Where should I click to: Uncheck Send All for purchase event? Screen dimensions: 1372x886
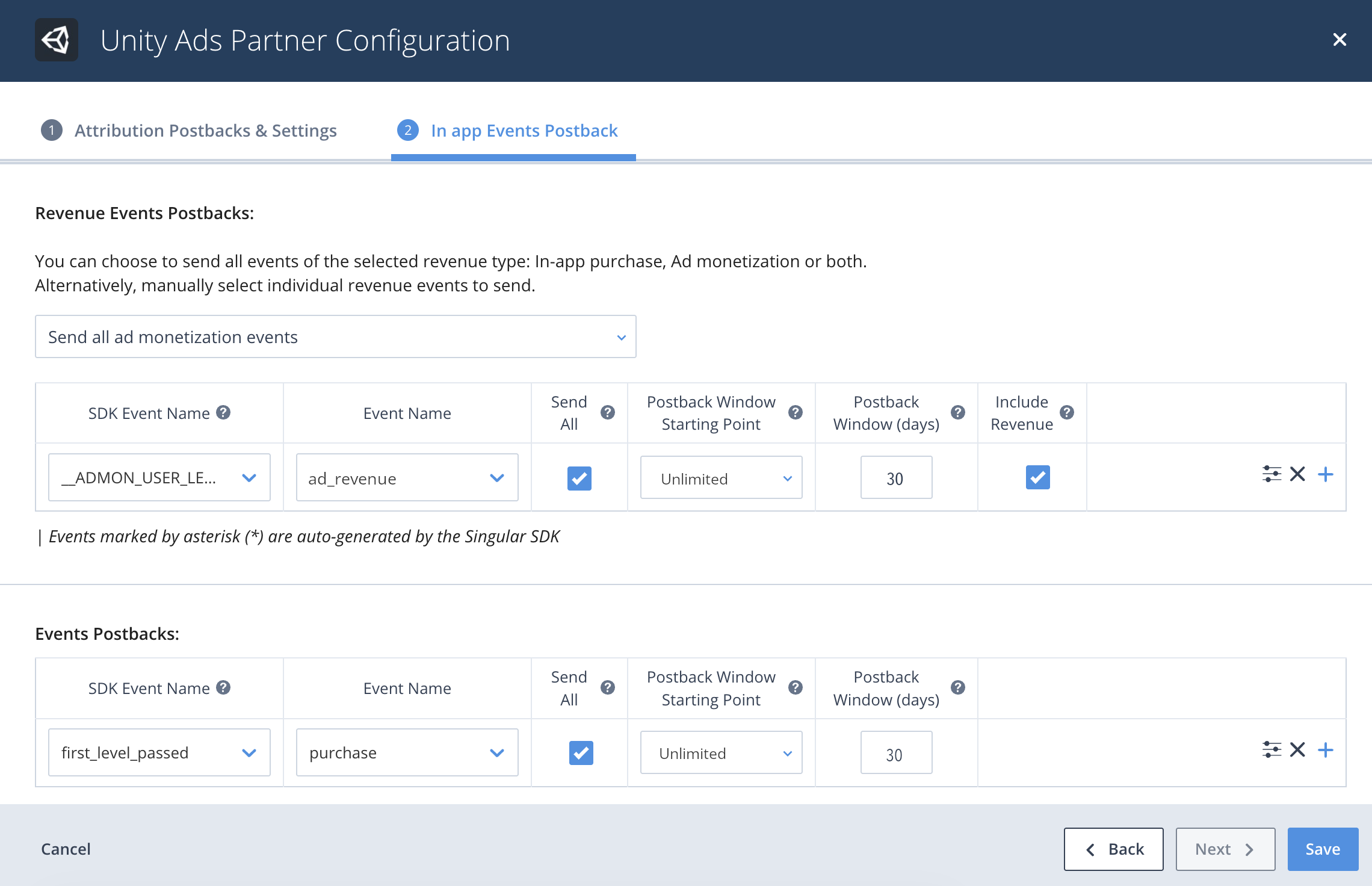581,752
